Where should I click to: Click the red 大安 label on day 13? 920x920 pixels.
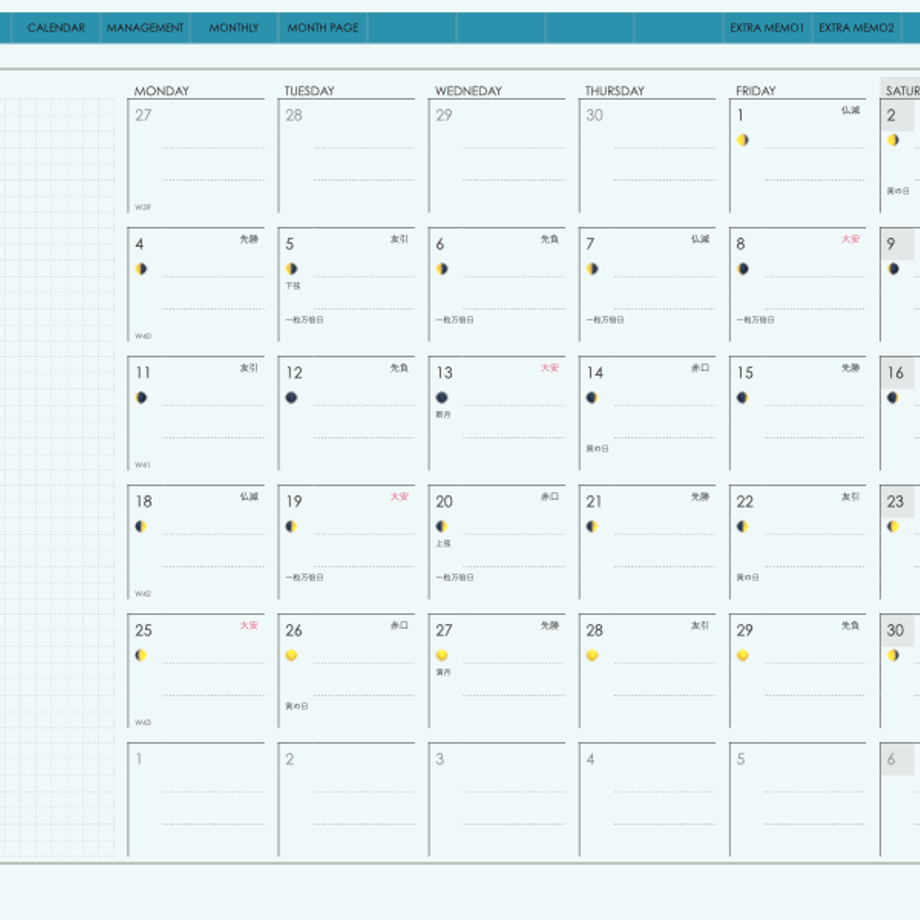click(550, 368)
